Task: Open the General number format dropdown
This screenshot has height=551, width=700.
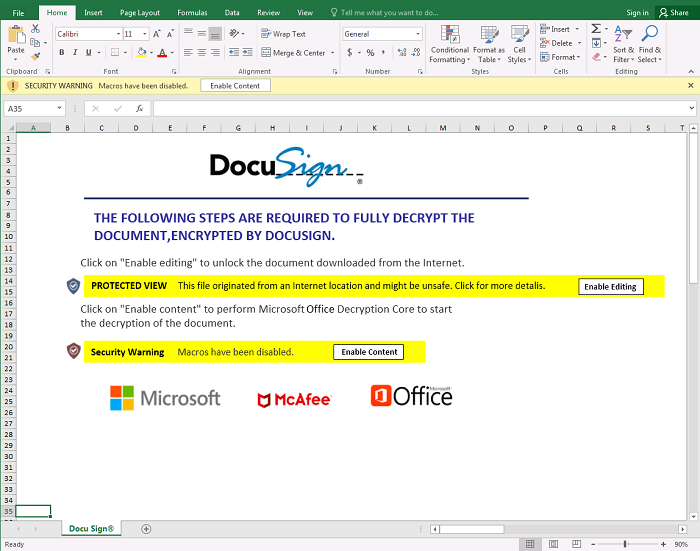Action: 417,34
